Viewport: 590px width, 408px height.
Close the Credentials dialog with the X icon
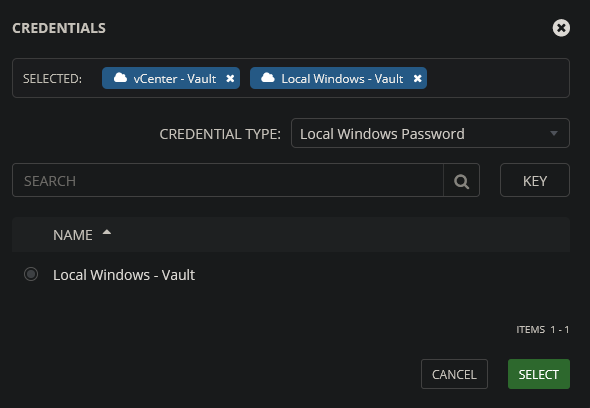coord(561,28)
